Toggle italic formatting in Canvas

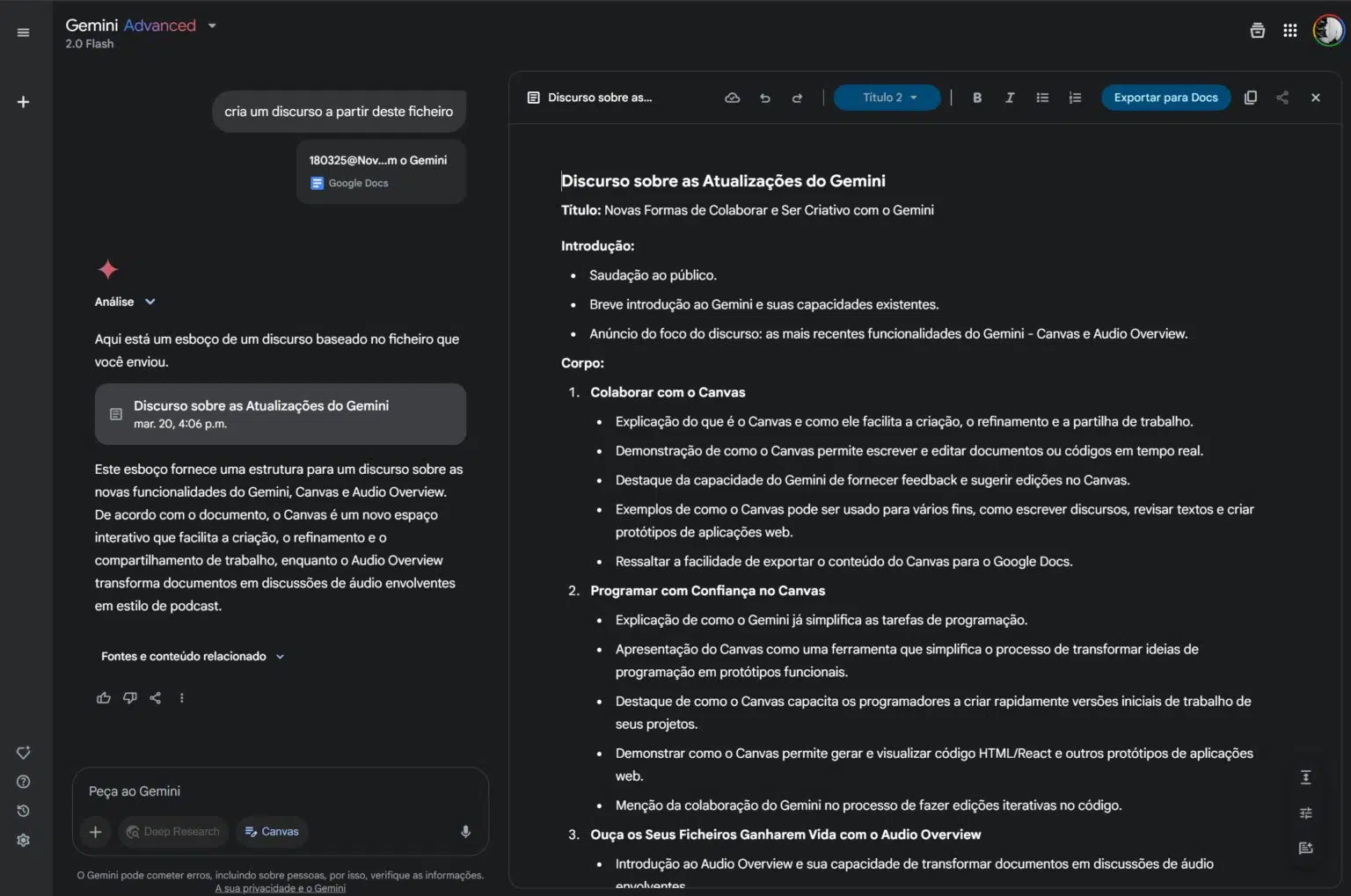tap(1010, 98)
